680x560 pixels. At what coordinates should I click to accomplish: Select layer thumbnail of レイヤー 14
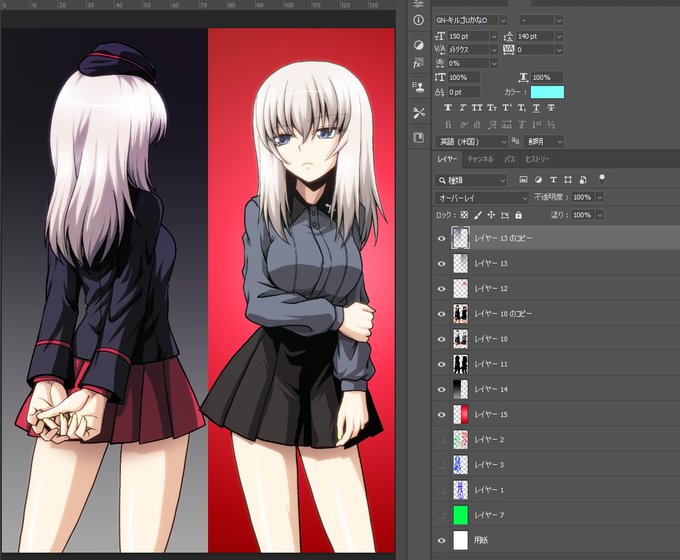coord(461,389)
